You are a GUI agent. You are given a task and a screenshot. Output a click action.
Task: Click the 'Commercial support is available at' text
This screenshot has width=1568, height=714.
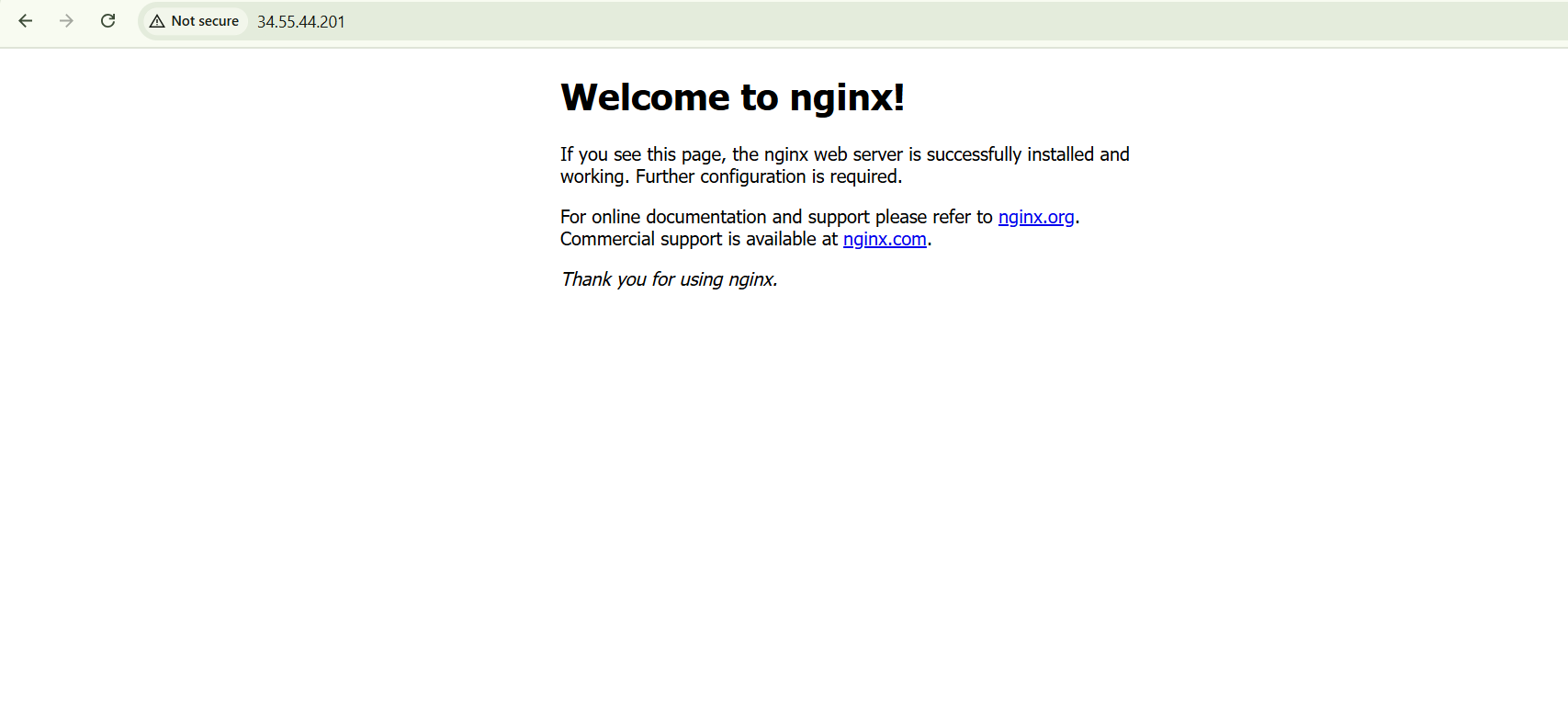point(699,239)
